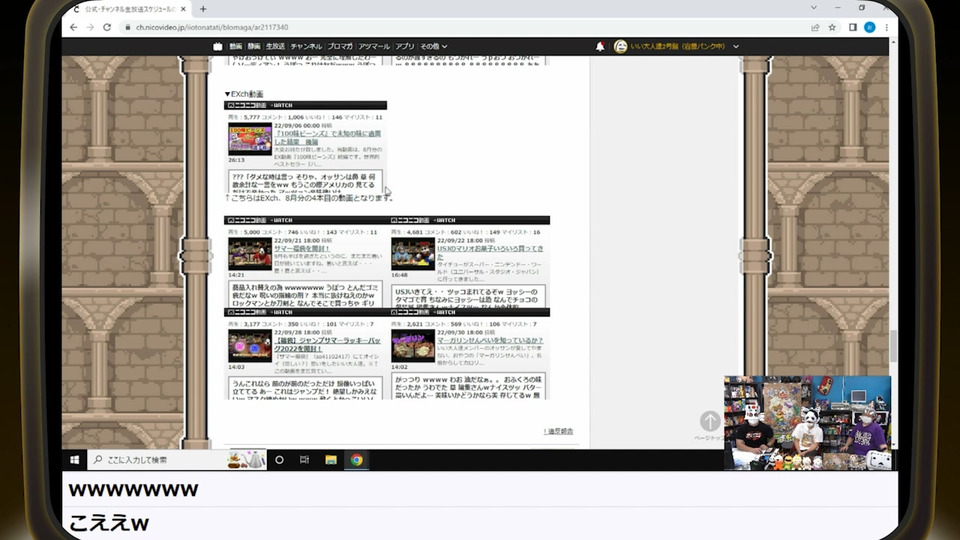Viewport: 960px width, 540px height.
Task: Click the niconico TV logo icon
Action: tap(217, 46)
